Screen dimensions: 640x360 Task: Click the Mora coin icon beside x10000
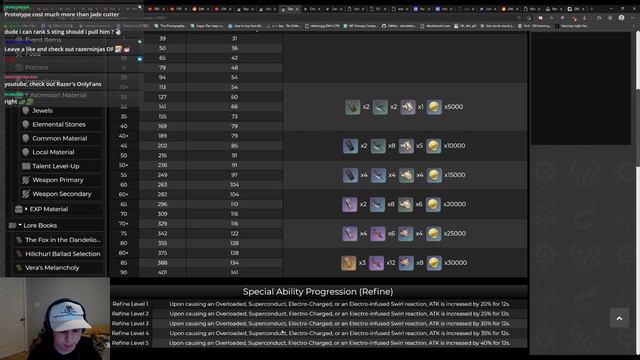click(x=433, y=146)
